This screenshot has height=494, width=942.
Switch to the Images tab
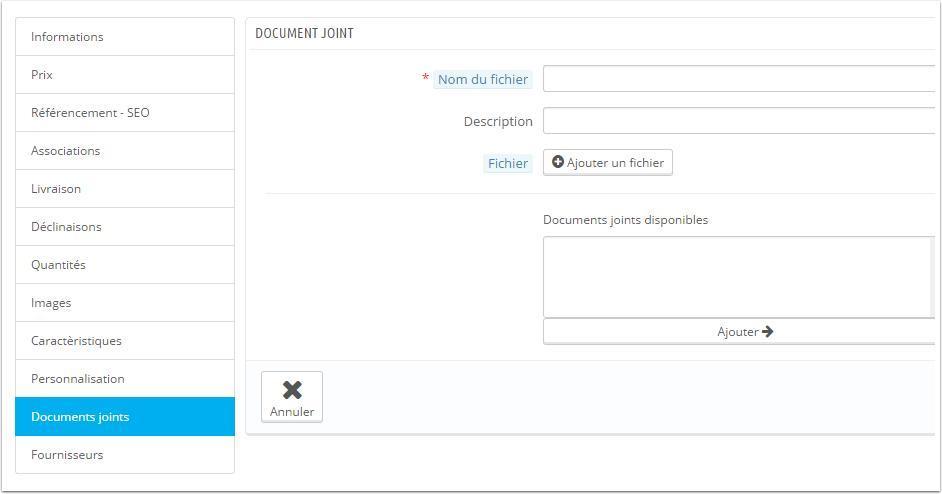click(x=125, y=302)
